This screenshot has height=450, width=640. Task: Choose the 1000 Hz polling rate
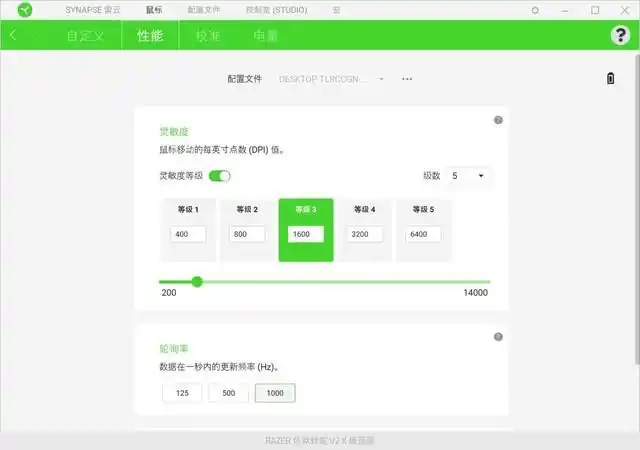(x=275, y=393)
